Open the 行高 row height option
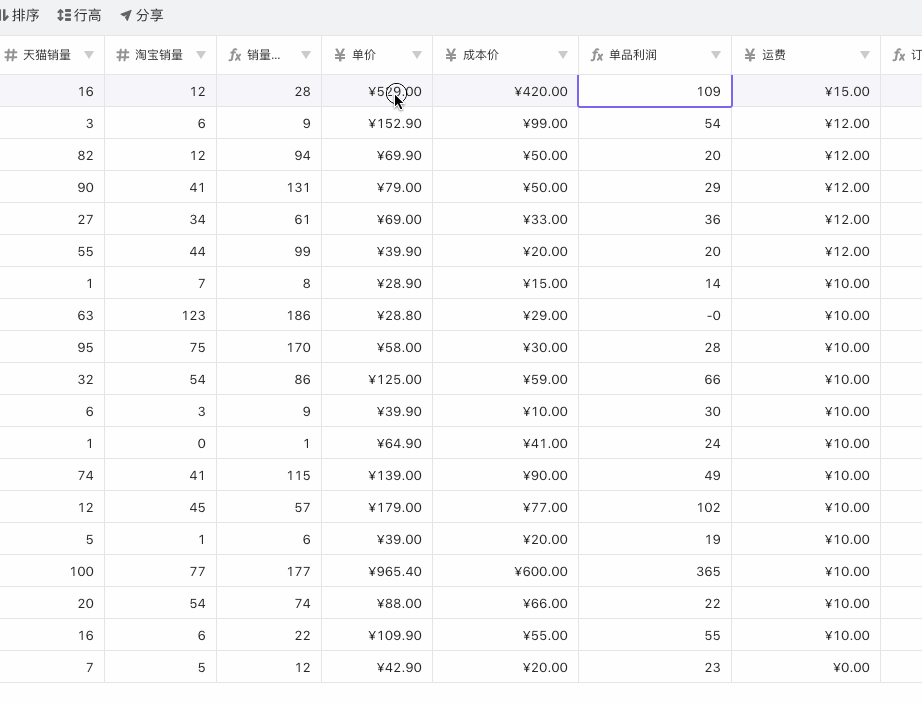This screenshot has height=704, width=922. (x=79, y=16)
